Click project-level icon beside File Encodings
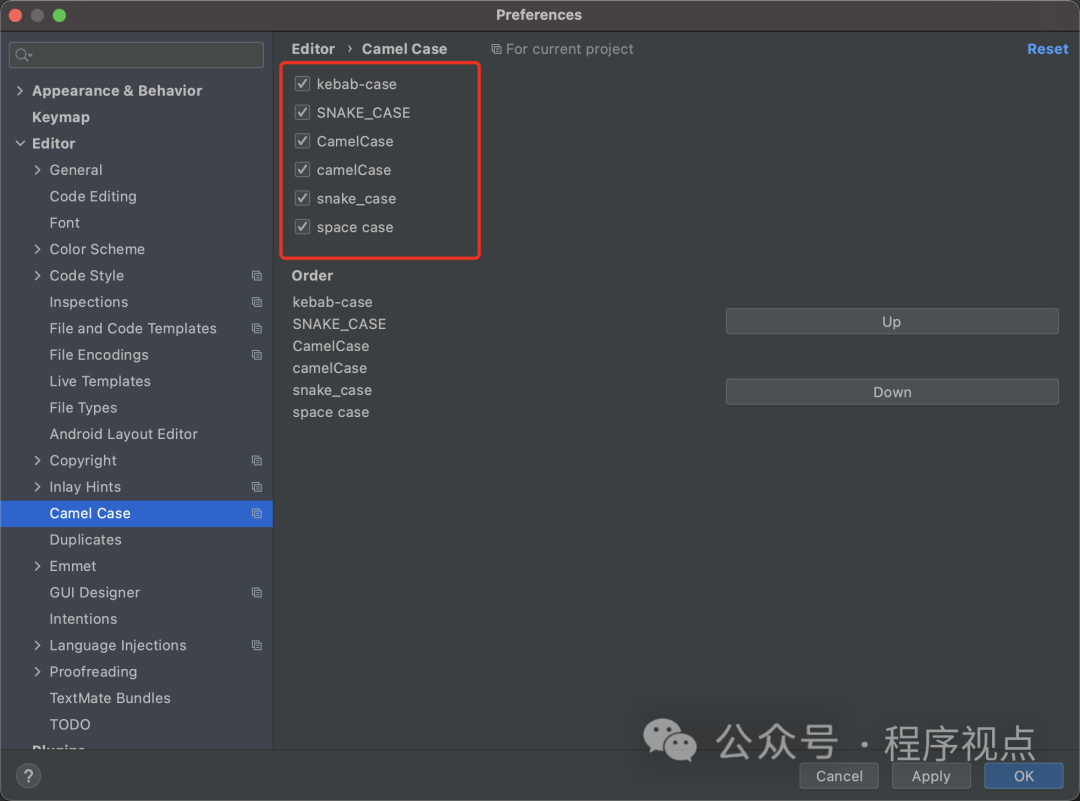Screen dimensions: 1080x801 click(257, 355)
